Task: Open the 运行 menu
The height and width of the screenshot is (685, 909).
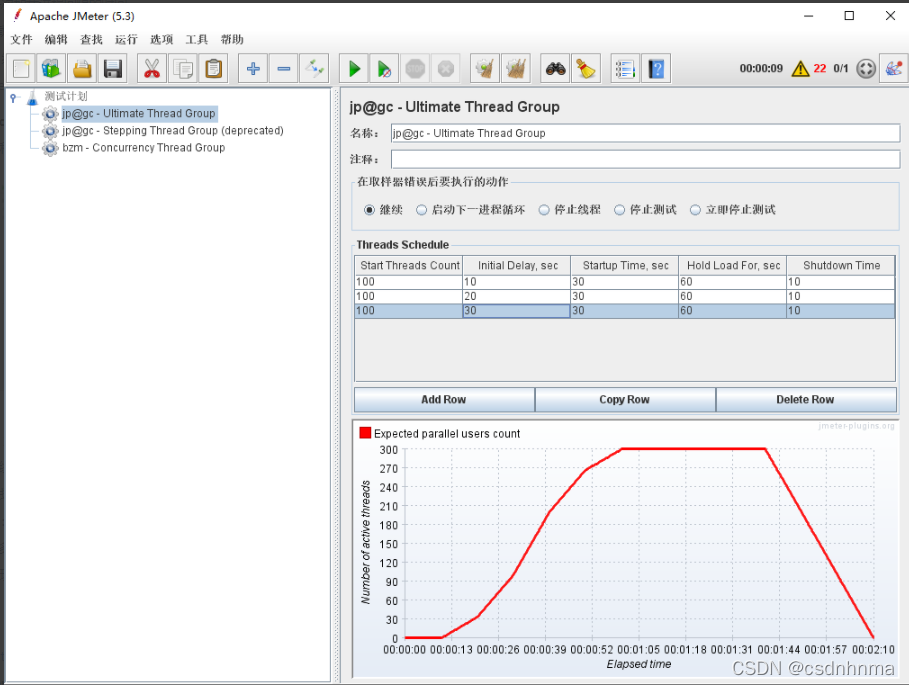Action: 126,39
